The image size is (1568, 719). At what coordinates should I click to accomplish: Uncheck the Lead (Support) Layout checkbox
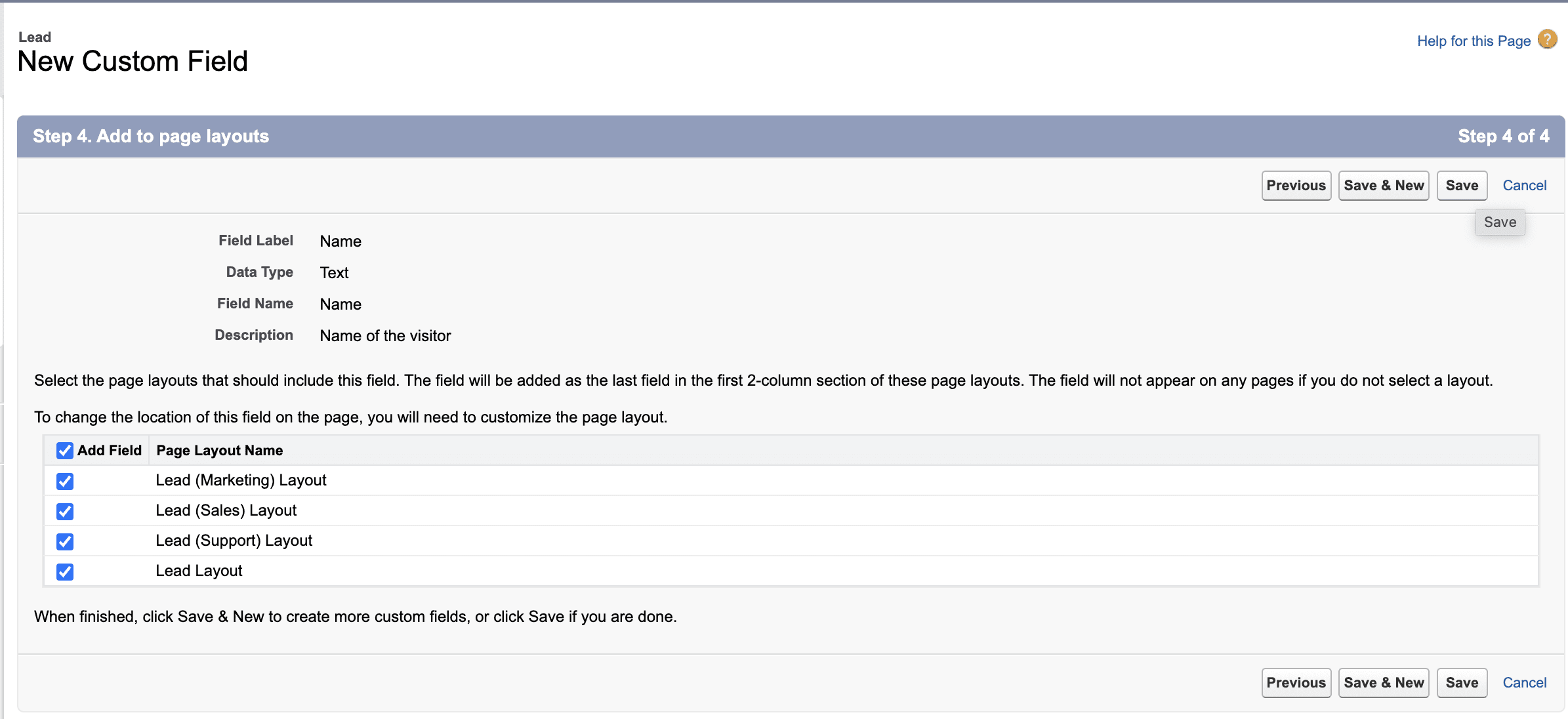tap(64, 541)
